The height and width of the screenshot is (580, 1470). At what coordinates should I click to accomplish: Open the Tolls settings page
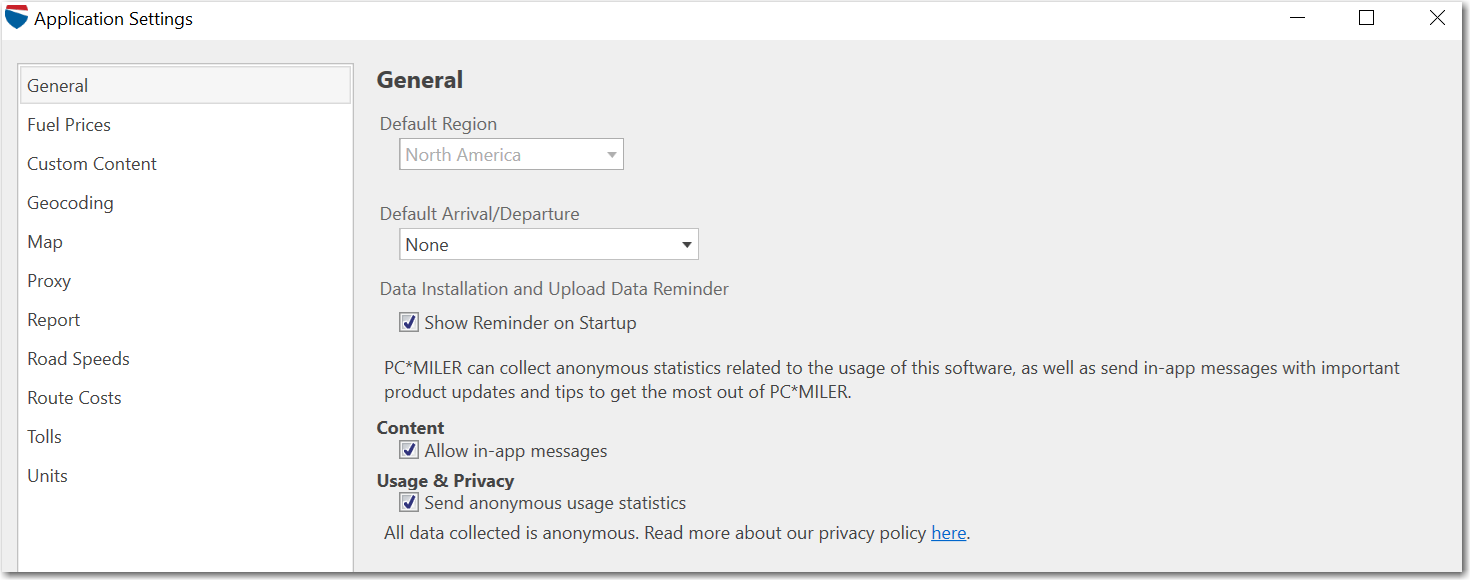coord(45,437)
